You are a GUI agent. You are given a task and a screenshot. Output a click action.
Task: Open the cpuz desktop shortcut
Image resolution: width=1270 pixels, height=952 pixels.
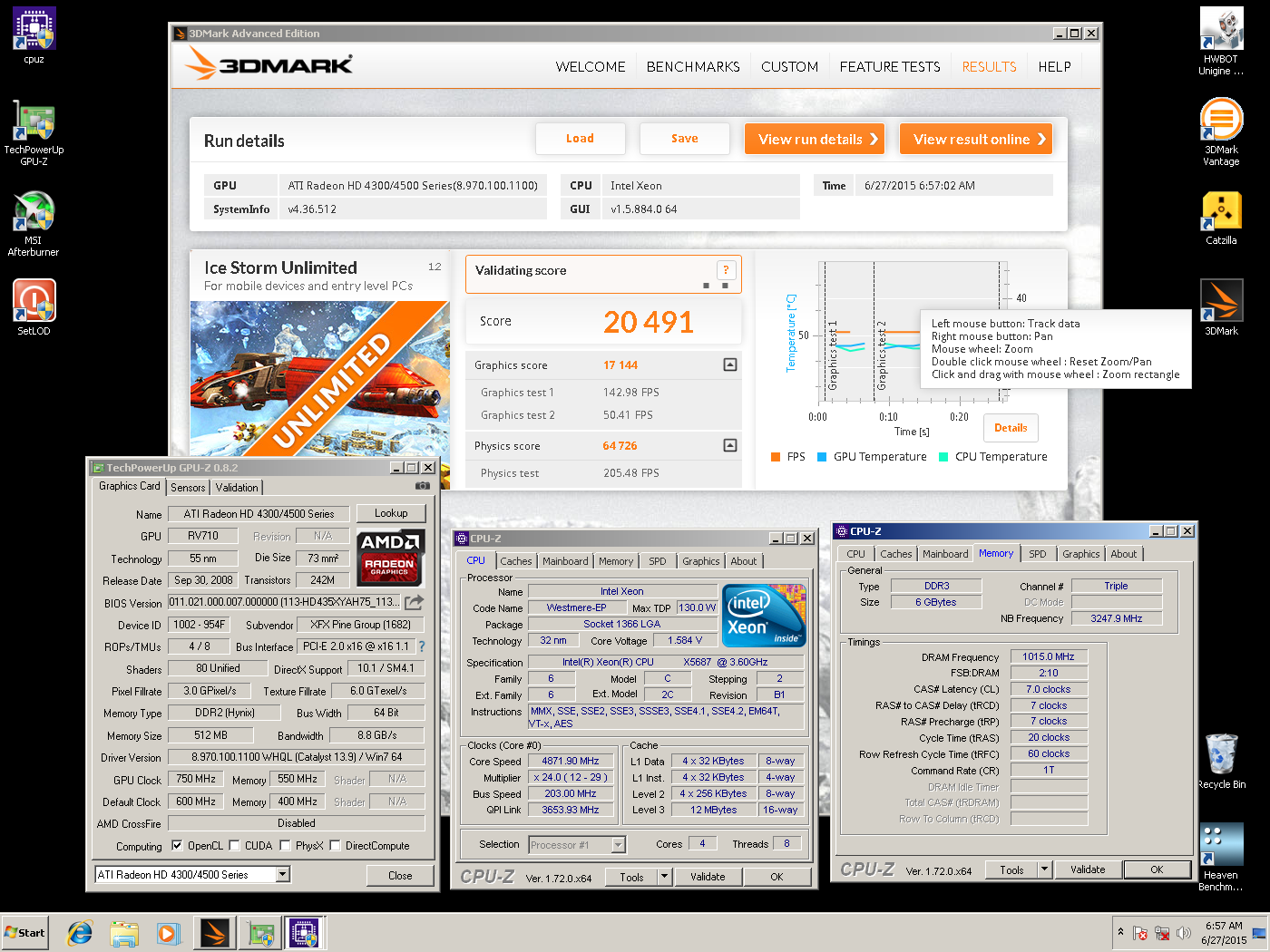pos(34,35)
